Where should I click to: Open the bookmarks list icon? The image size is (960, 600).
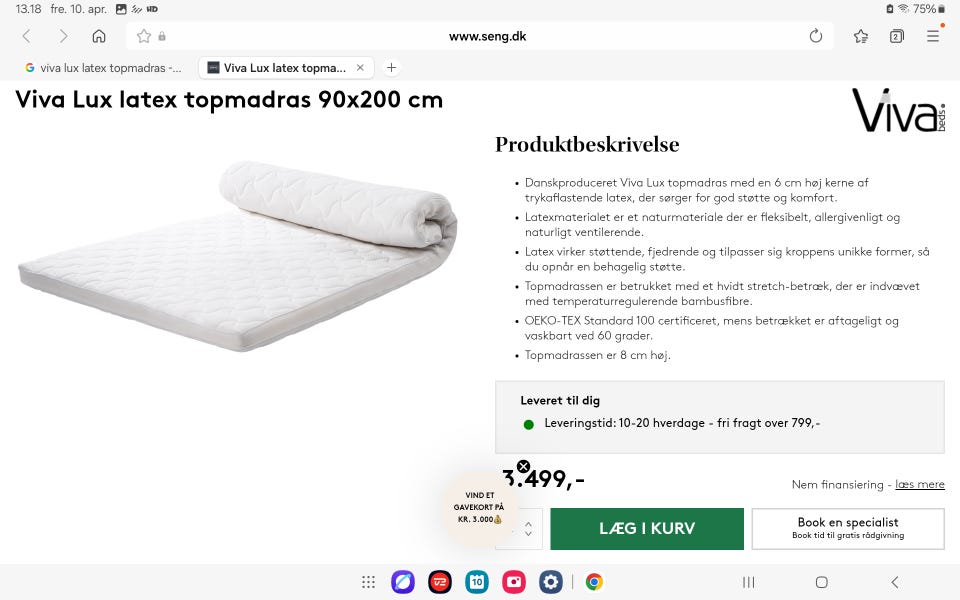(x=861, y=36)
